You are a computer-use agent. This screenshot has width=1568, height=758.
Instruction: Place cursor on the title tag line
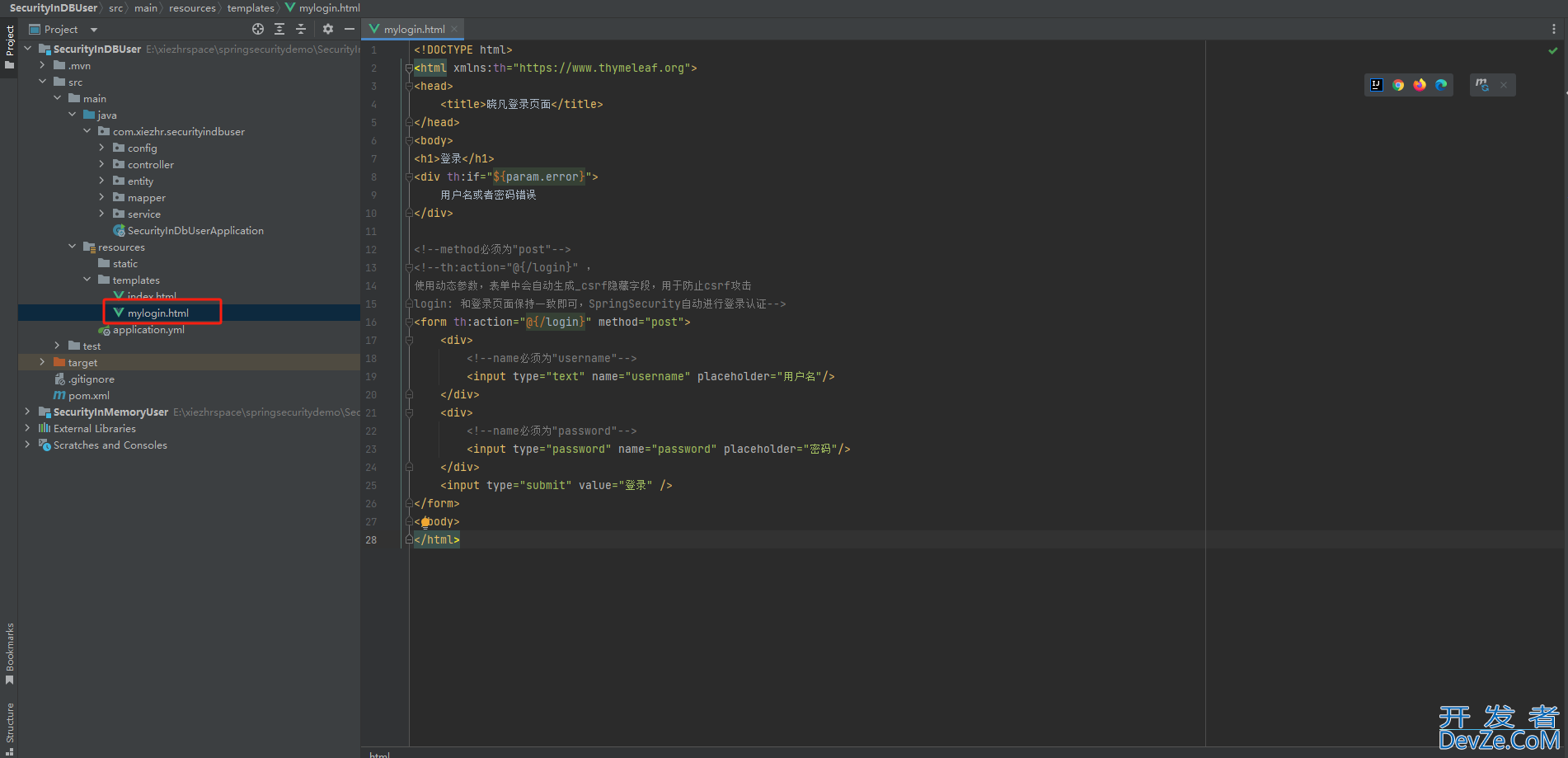click(x=521, y=105)
